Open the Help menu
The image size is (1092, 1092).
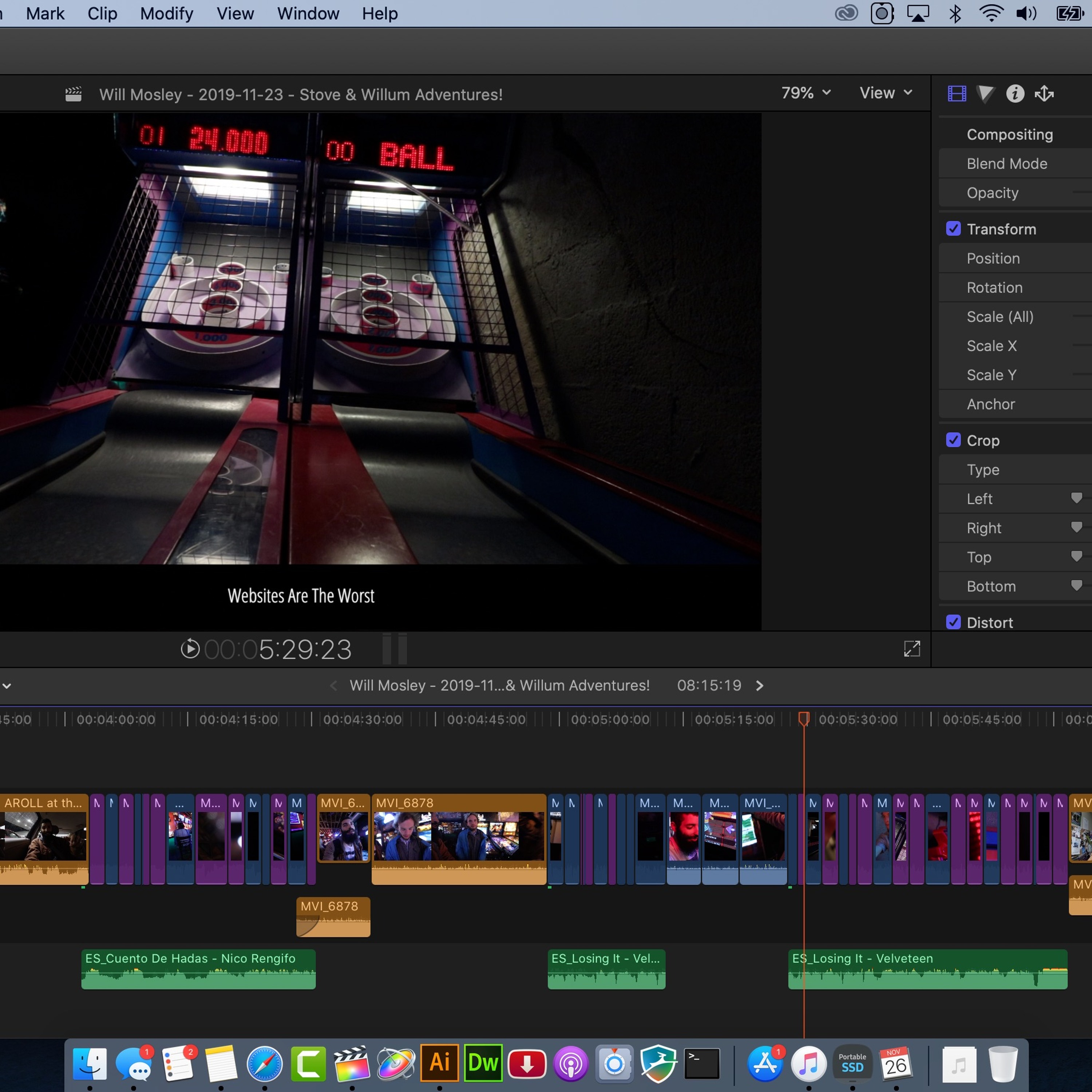point(380,13)
